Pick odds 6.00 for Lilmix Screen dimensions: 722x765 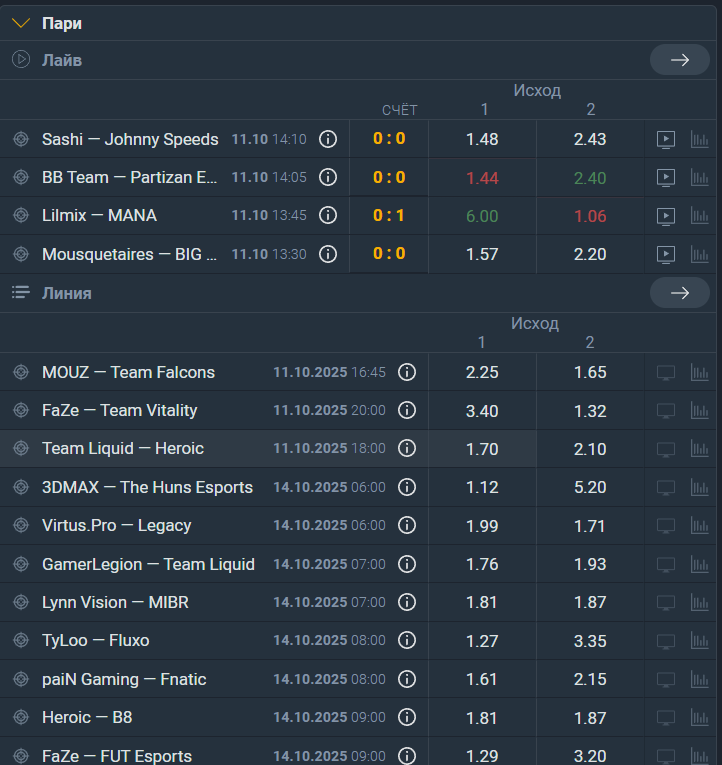tap(482, 216)
